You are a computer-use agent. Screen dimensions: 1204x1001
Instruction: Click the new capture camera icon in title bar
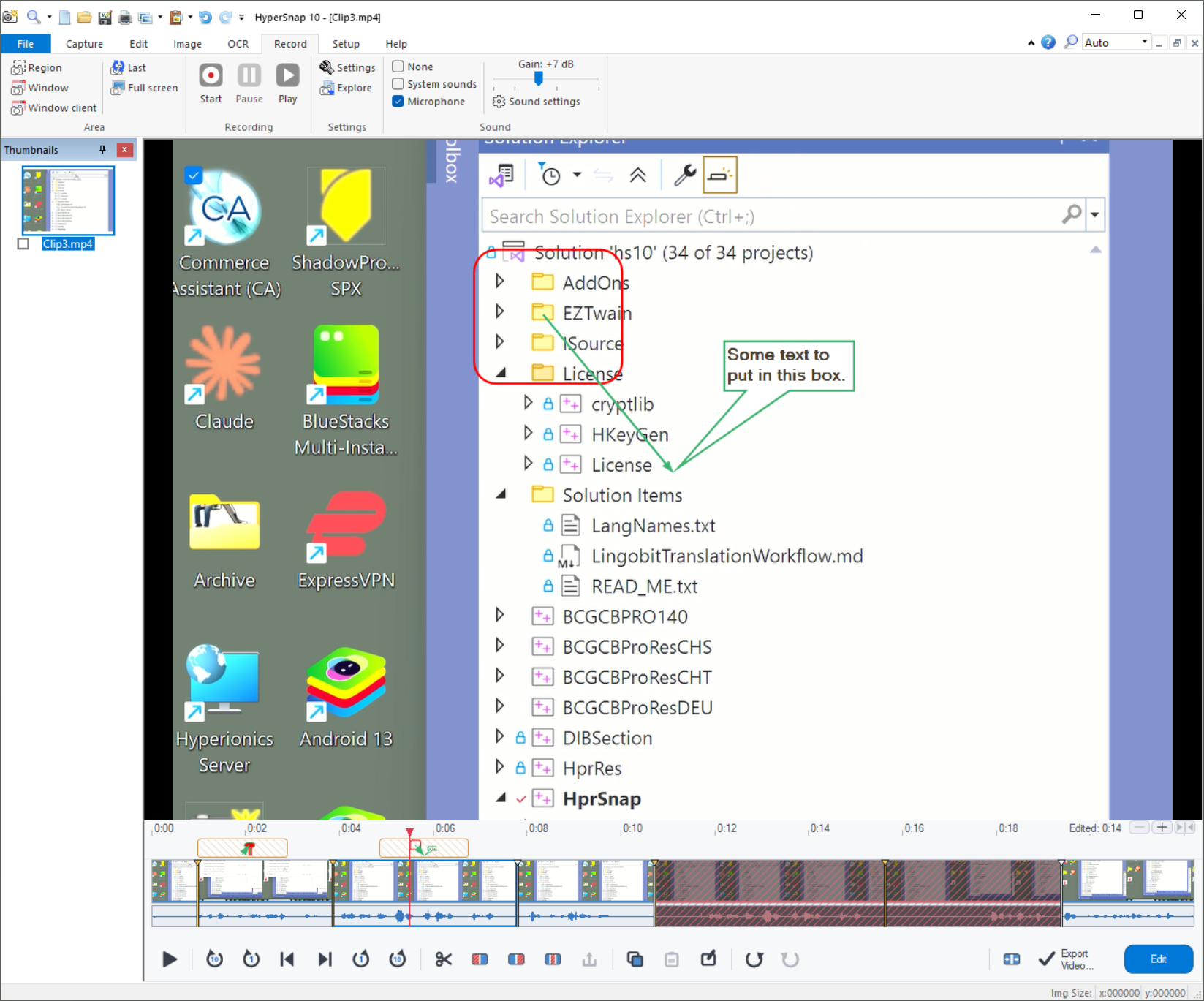pos(10,16)
